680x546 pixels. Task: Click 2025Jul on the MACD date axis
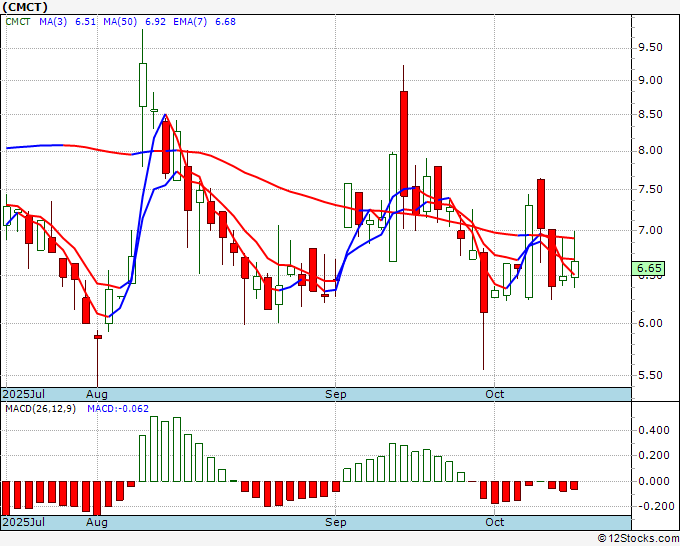pyautogui.click(x=24, y=522)
